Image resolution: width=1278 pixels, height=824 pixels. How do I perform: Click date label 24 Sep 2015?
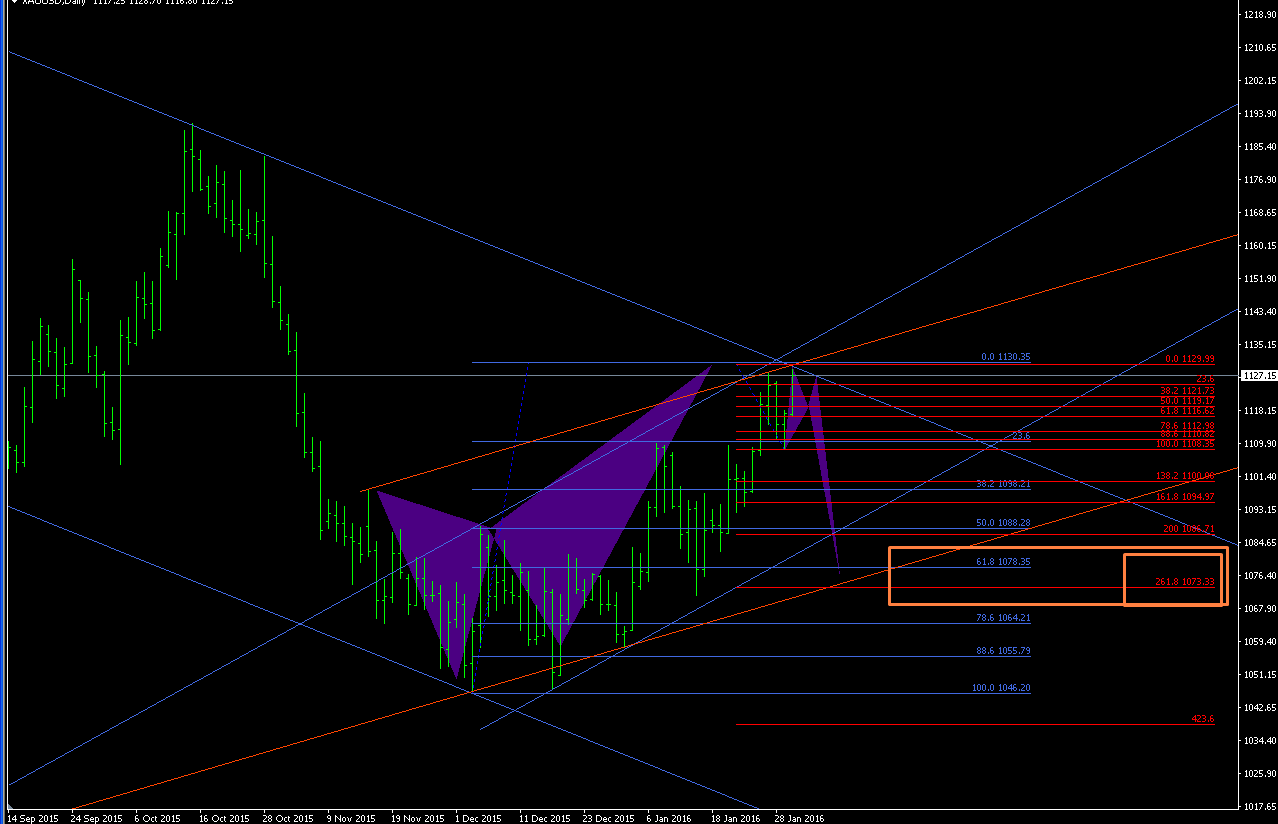pos(96,818)
